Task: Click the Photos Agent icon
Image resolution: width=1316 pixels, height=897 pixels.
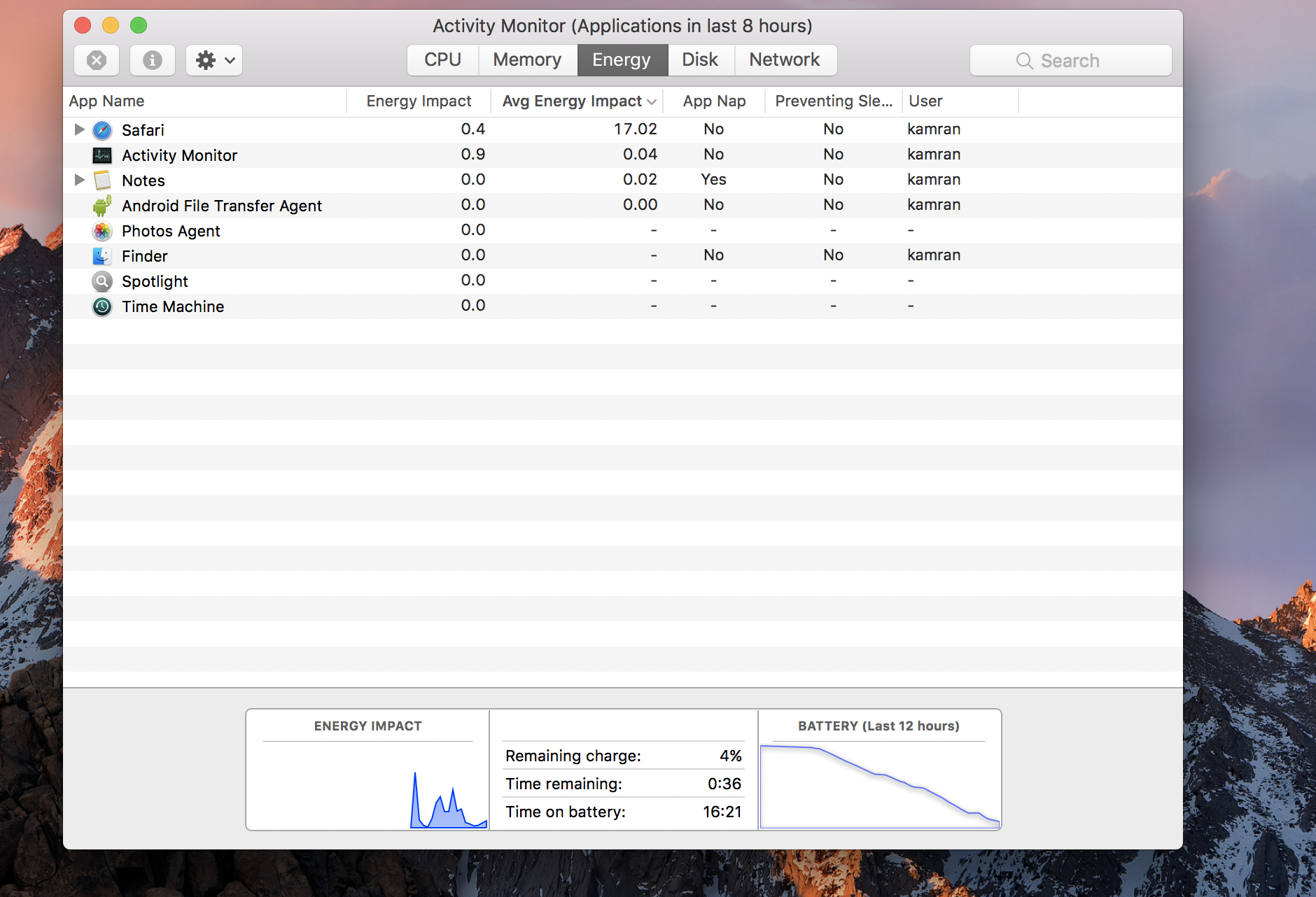Action: point(102,231)
